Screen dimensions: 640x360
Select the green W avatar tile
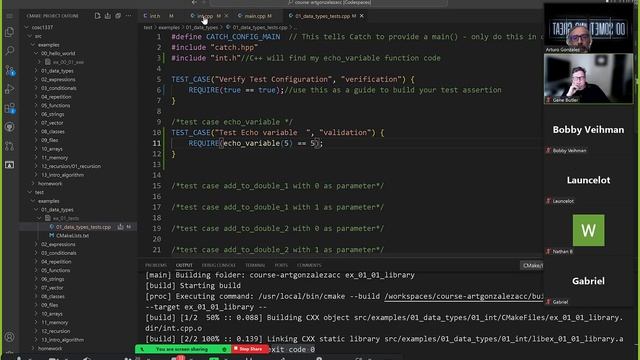[588, 230]
